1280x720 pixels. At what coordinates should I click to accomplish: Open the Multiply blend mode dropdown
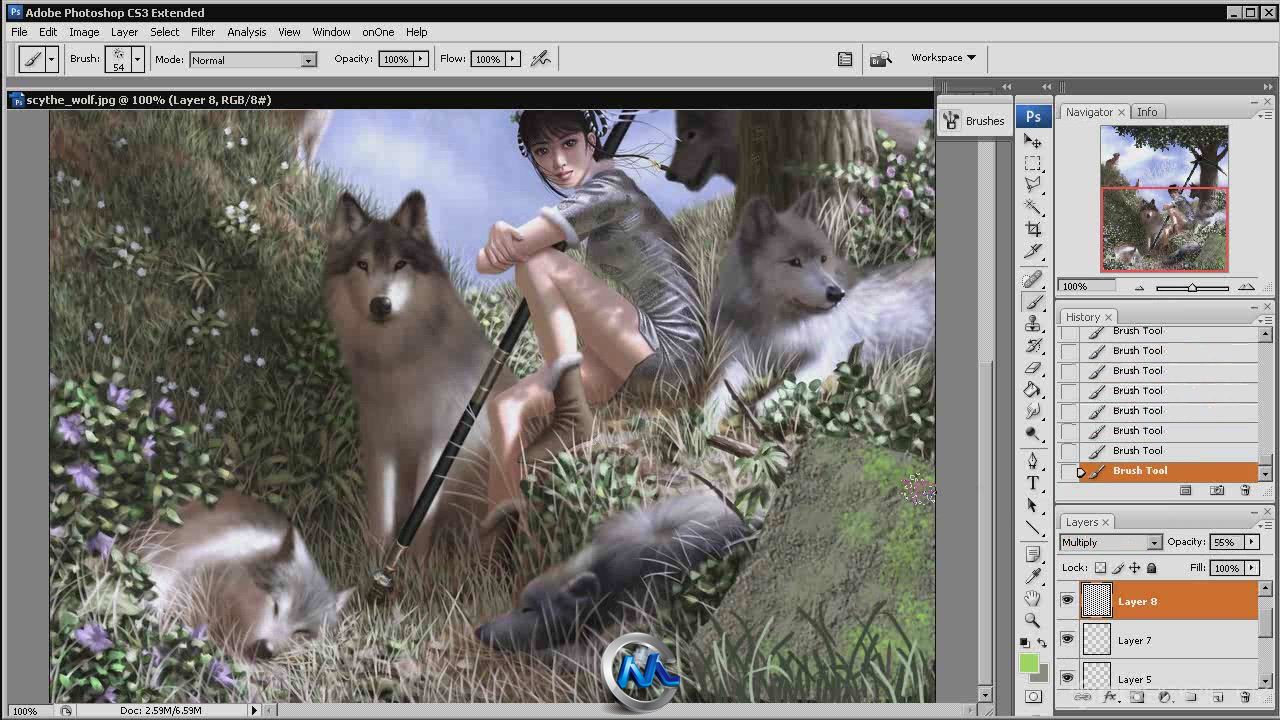tap(1110, 542)
